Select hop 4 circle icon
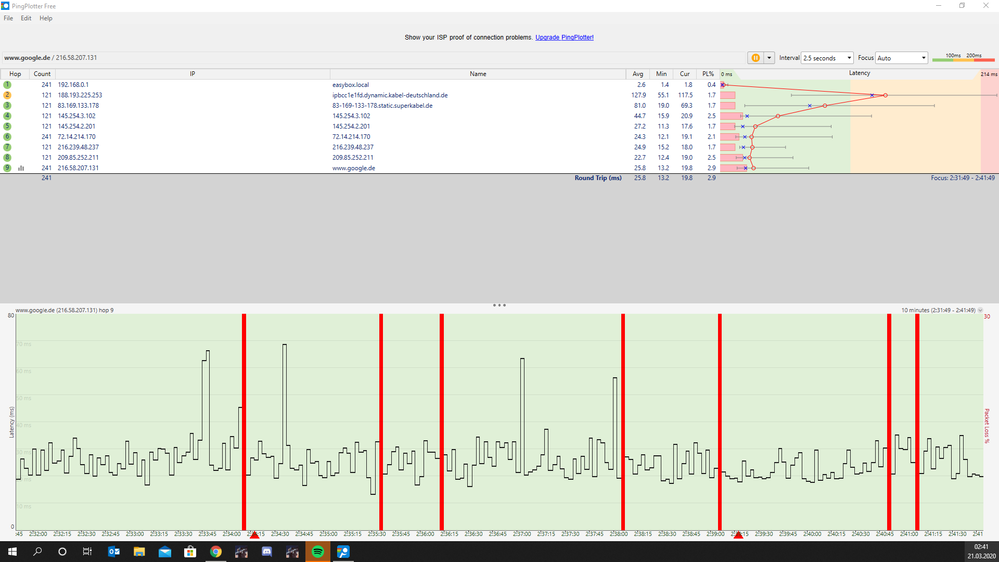999x562 pixels. point(7,116)
